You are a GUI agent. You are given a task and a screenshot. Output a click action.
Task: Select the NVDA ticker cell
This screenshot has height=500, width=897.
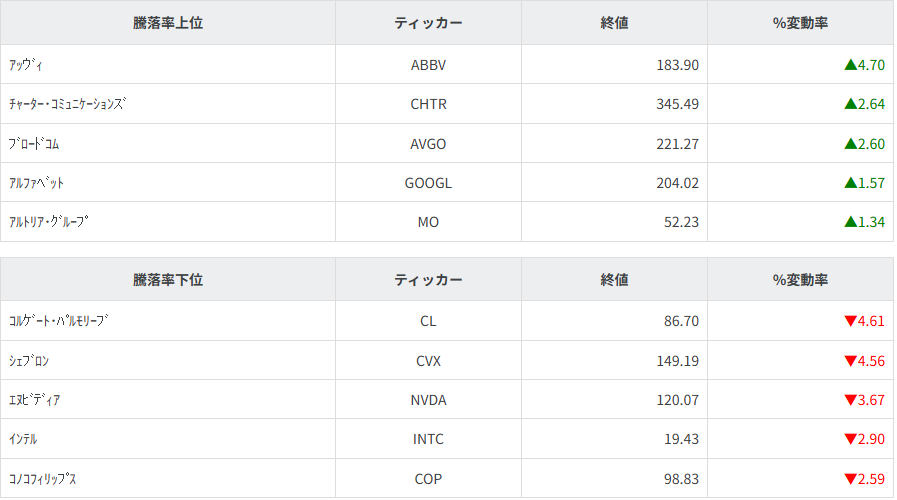coord(428,400)
